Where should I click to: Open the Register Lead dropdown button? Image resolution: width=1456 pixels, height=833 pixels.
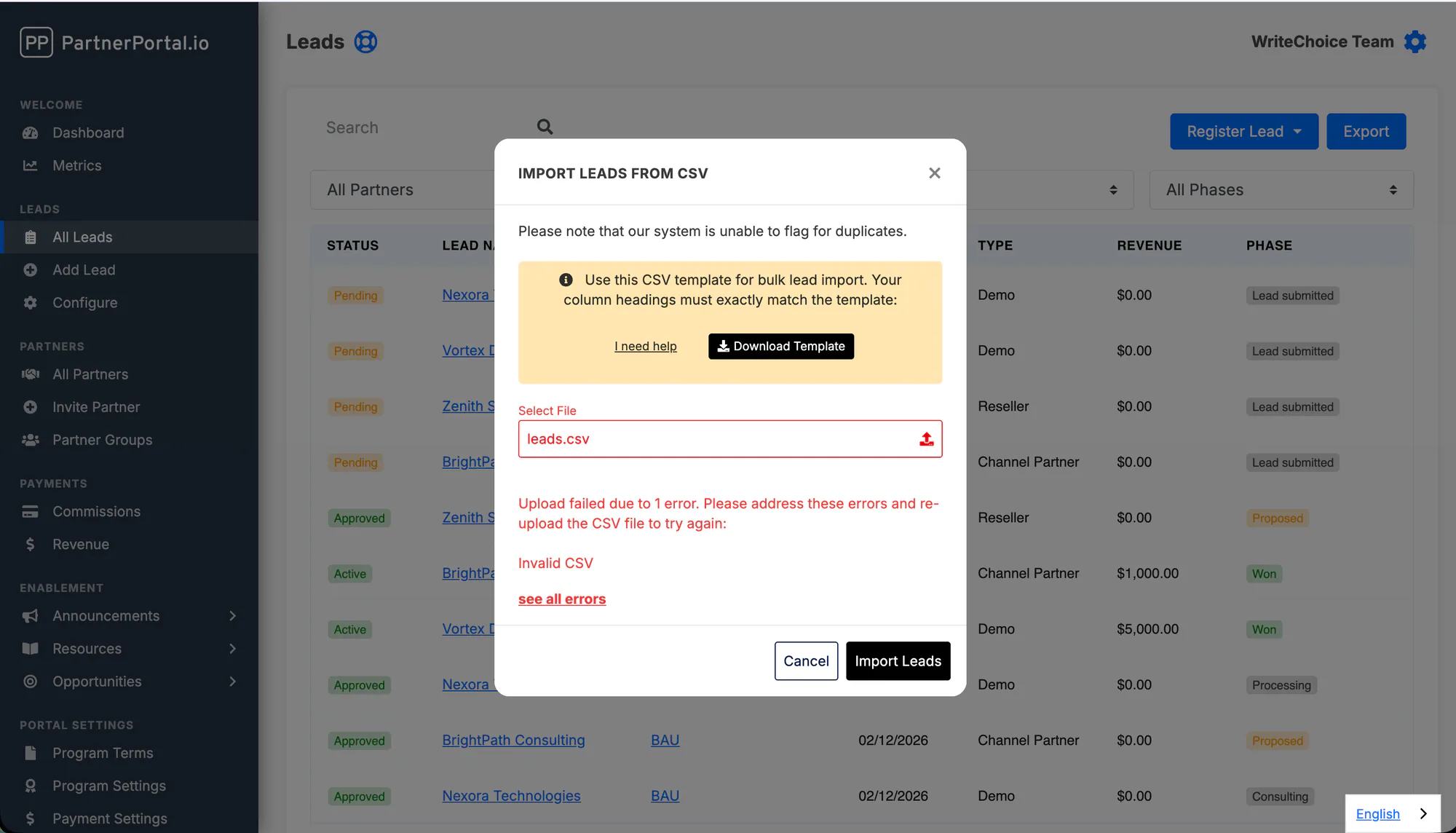pyautogui.click(x=1244, y=132)
